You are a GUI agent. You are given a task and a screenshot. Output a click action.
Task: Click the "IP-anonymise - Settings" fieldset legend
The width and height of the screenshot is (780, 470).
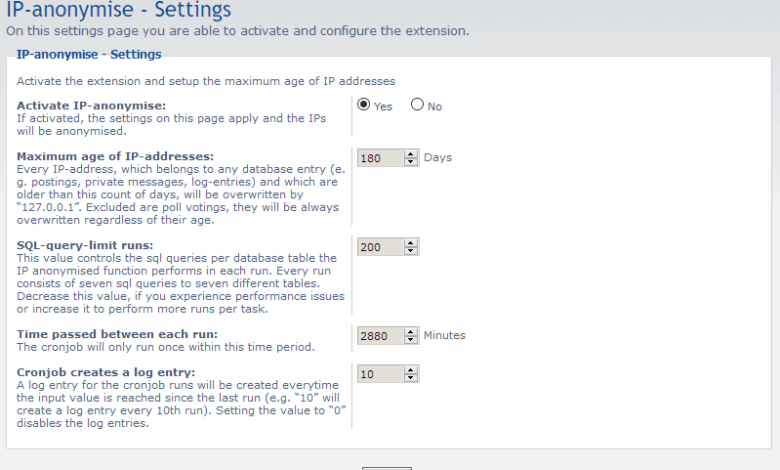pos(89,55)
